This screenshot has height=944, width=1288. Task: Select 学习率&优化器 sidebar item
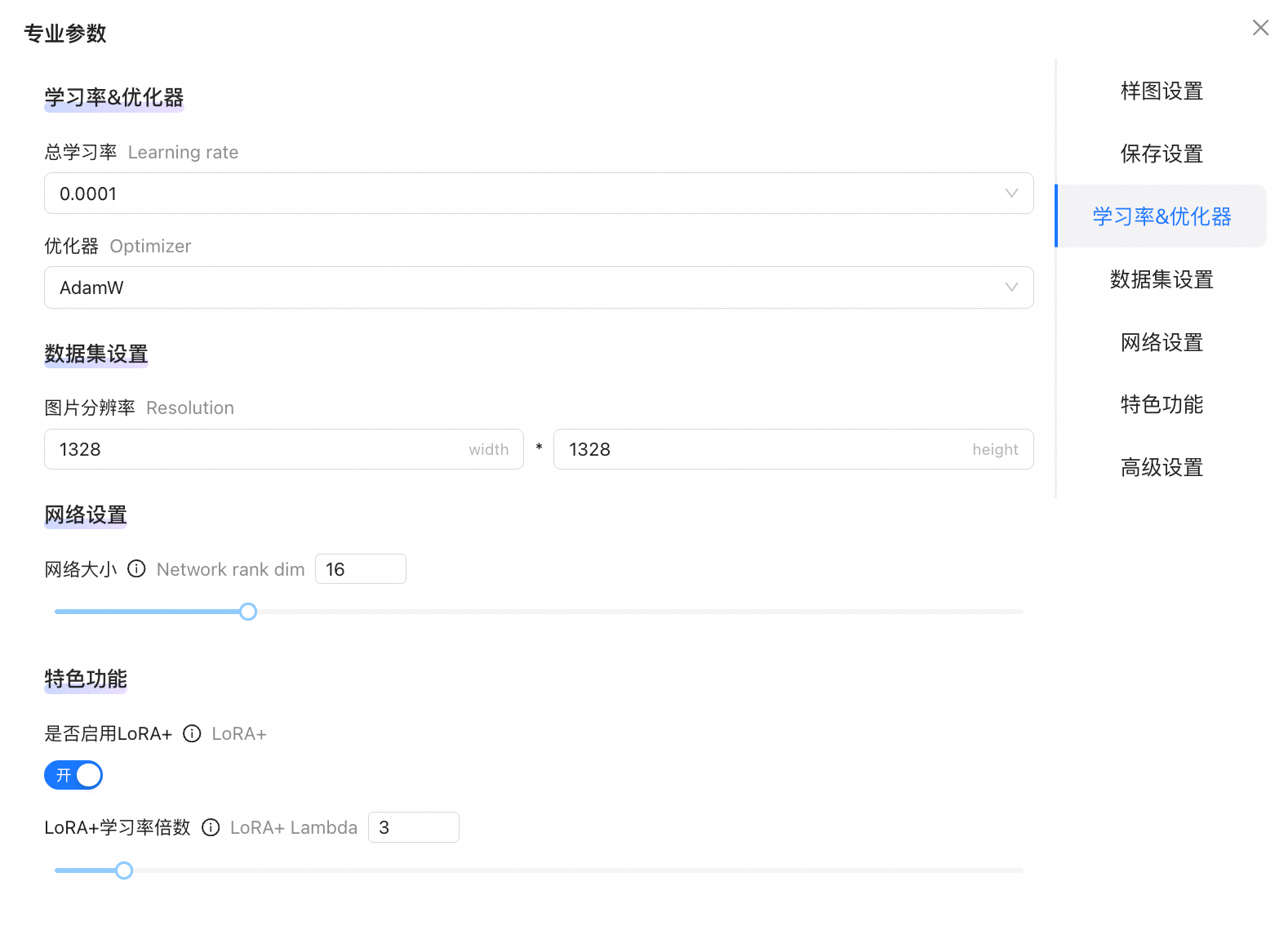pos(1161,216)
